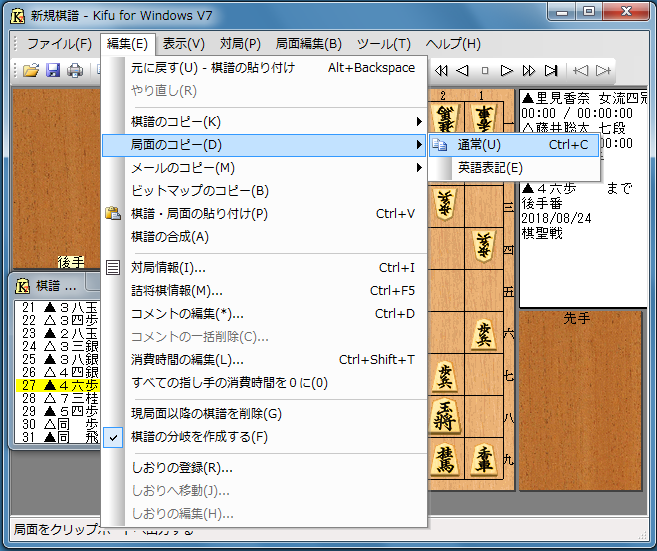This screenshot has height=551, width=657.
Task: Step back one move button
Action: [x=462, y=71]
